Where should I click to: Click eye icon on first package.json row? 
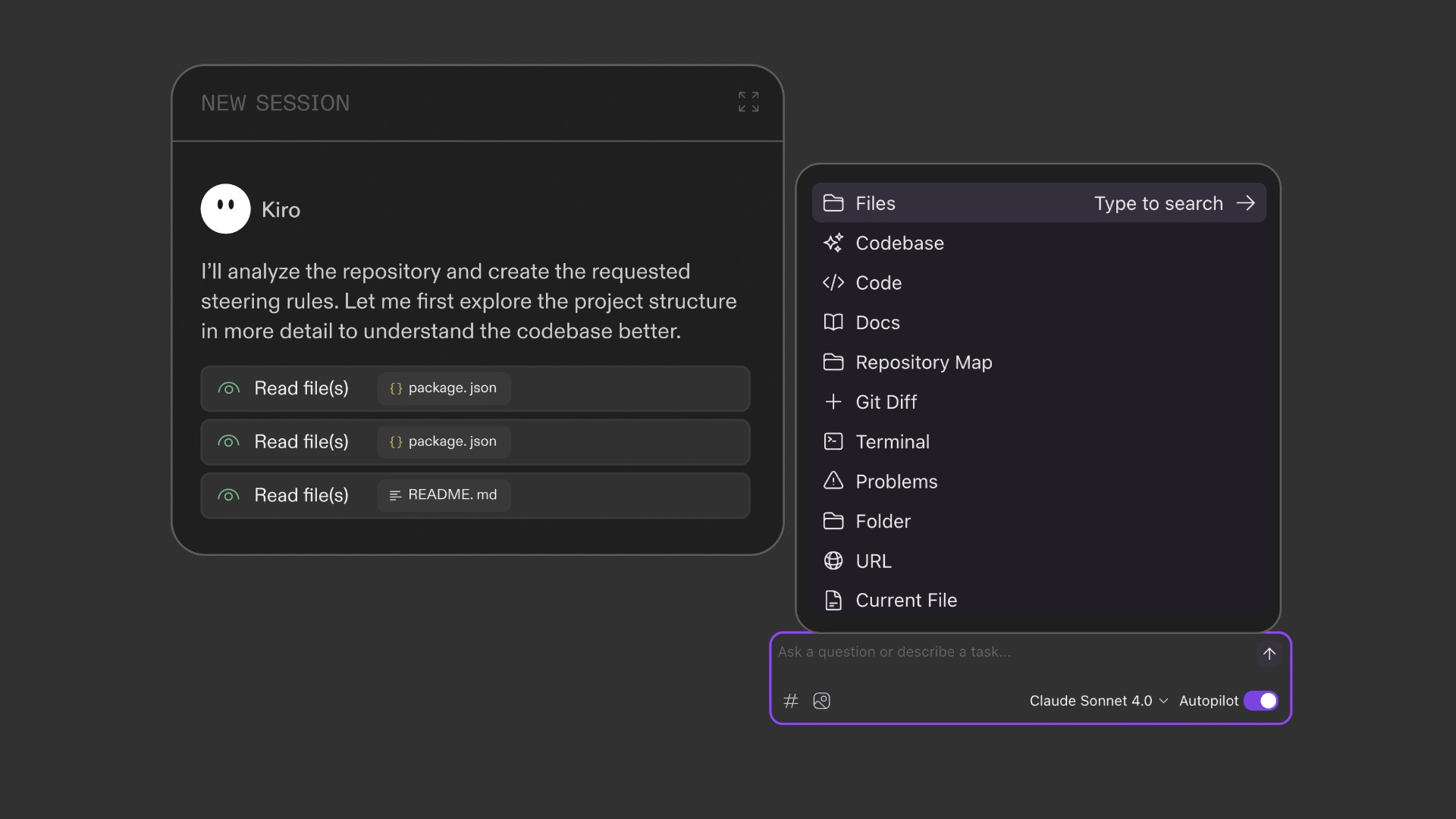228,388
